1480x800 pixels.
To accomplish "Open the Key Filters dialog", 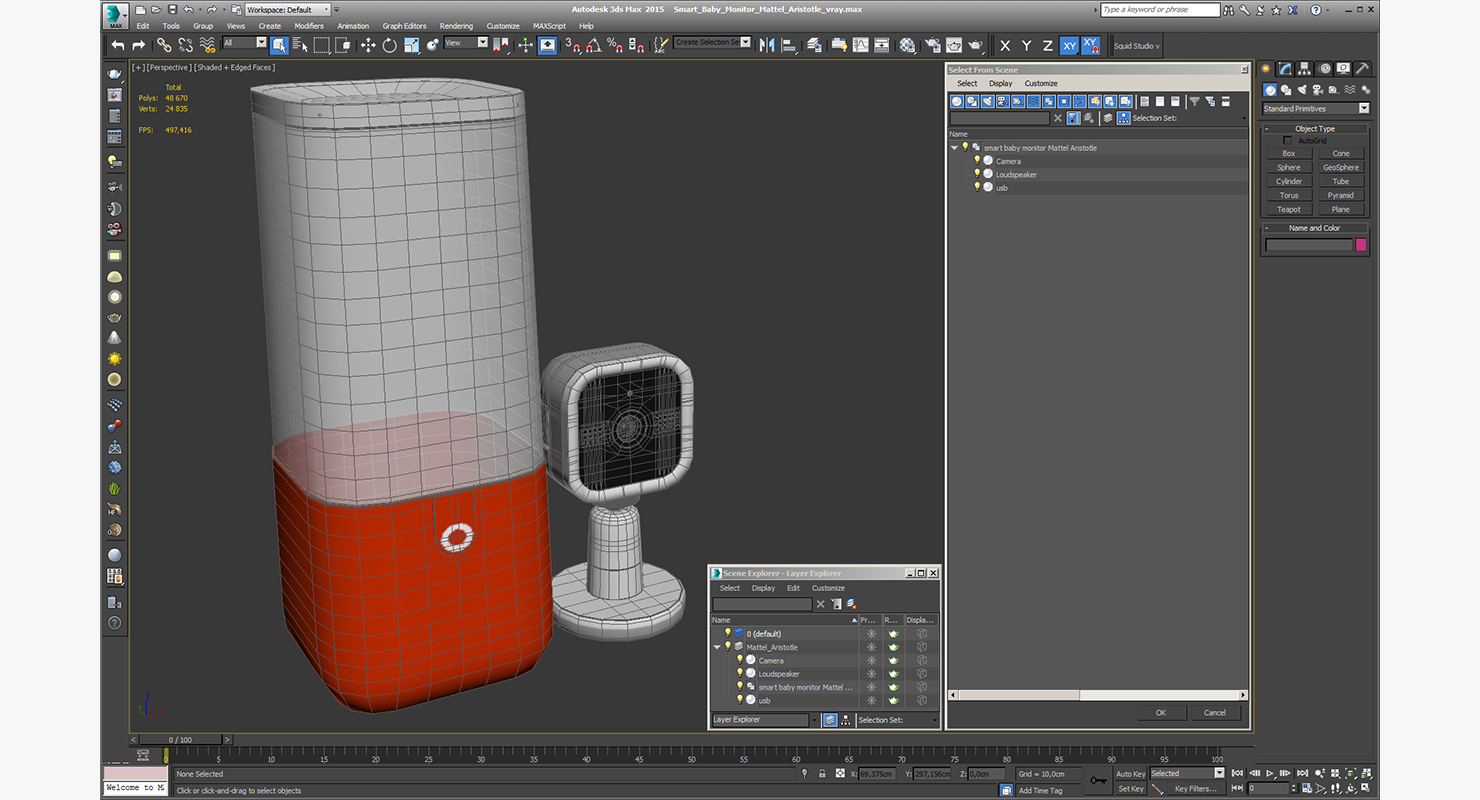I will pos(1196,789).
